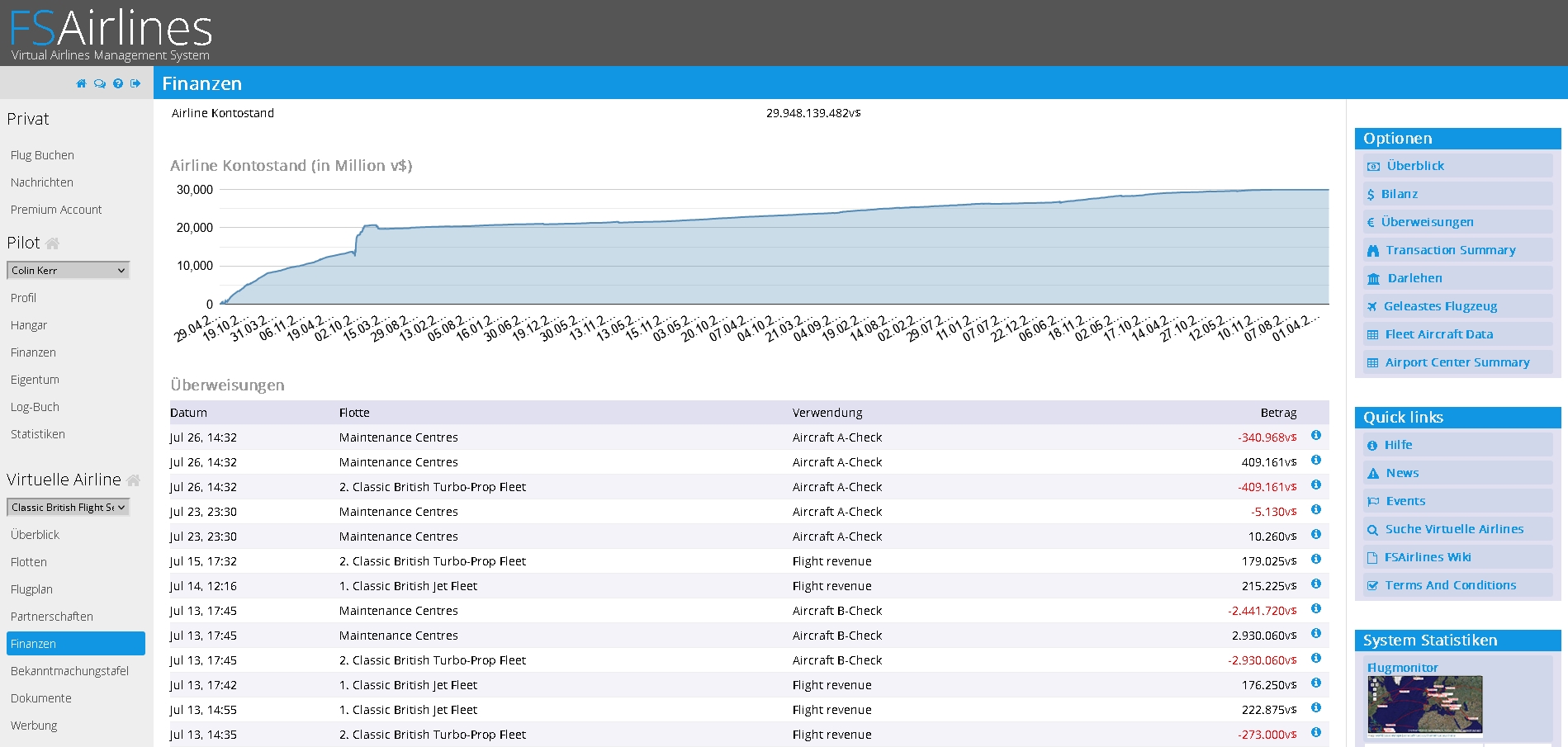Open the Classic British Flight airline dropdown
This screenshot has width=1568, height=747.
[69, 508]
